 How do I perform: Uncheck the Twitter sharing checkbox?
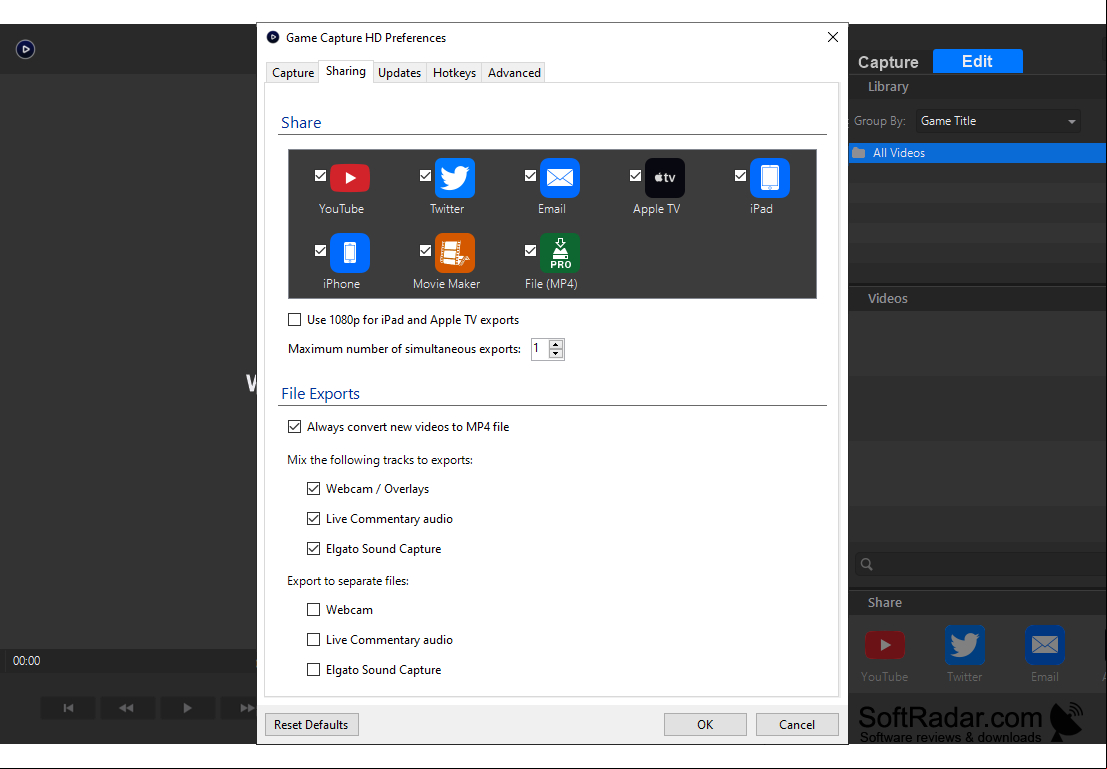coord(425,176)
